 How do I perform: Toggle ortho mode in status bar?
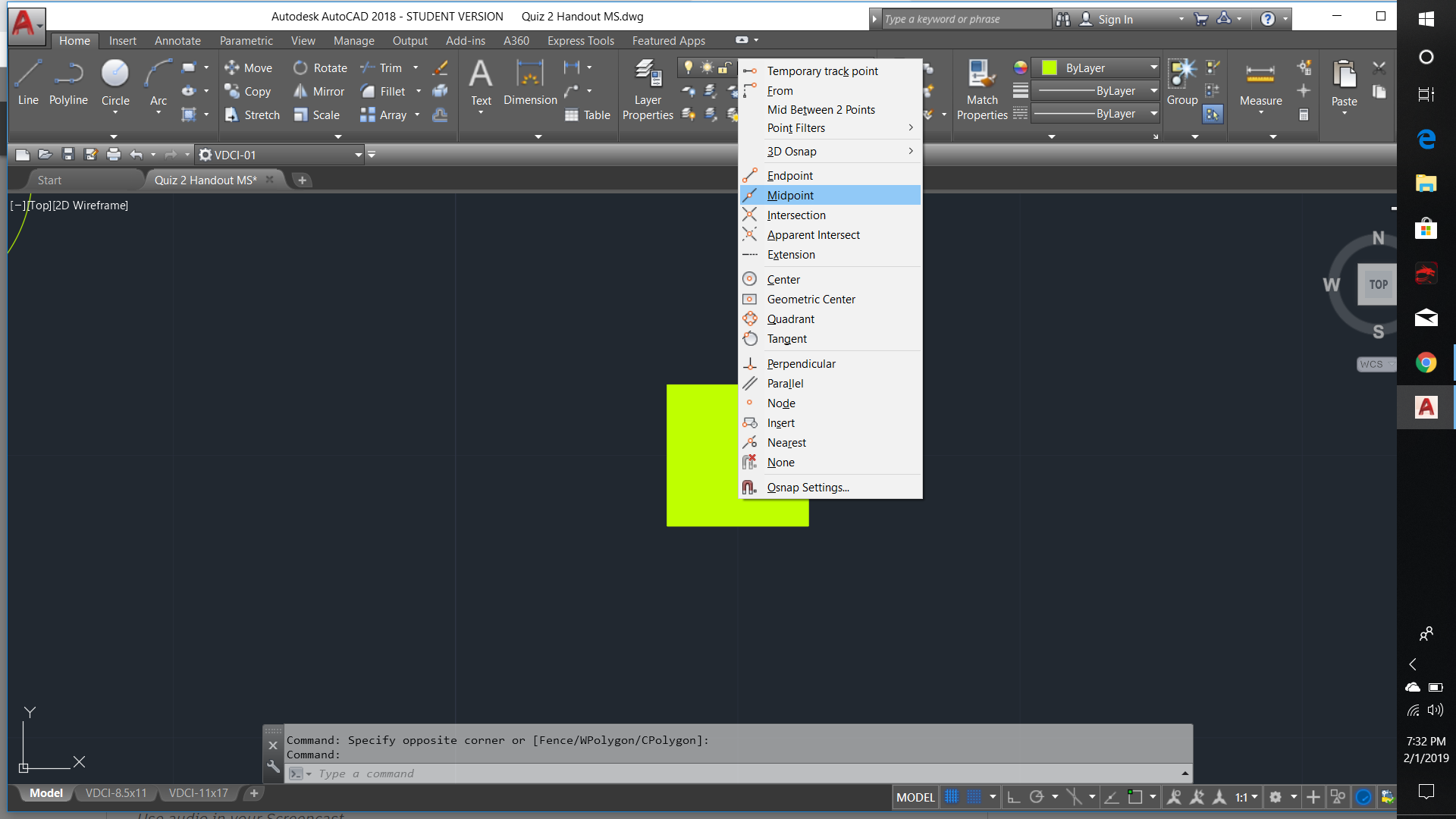1013,797
